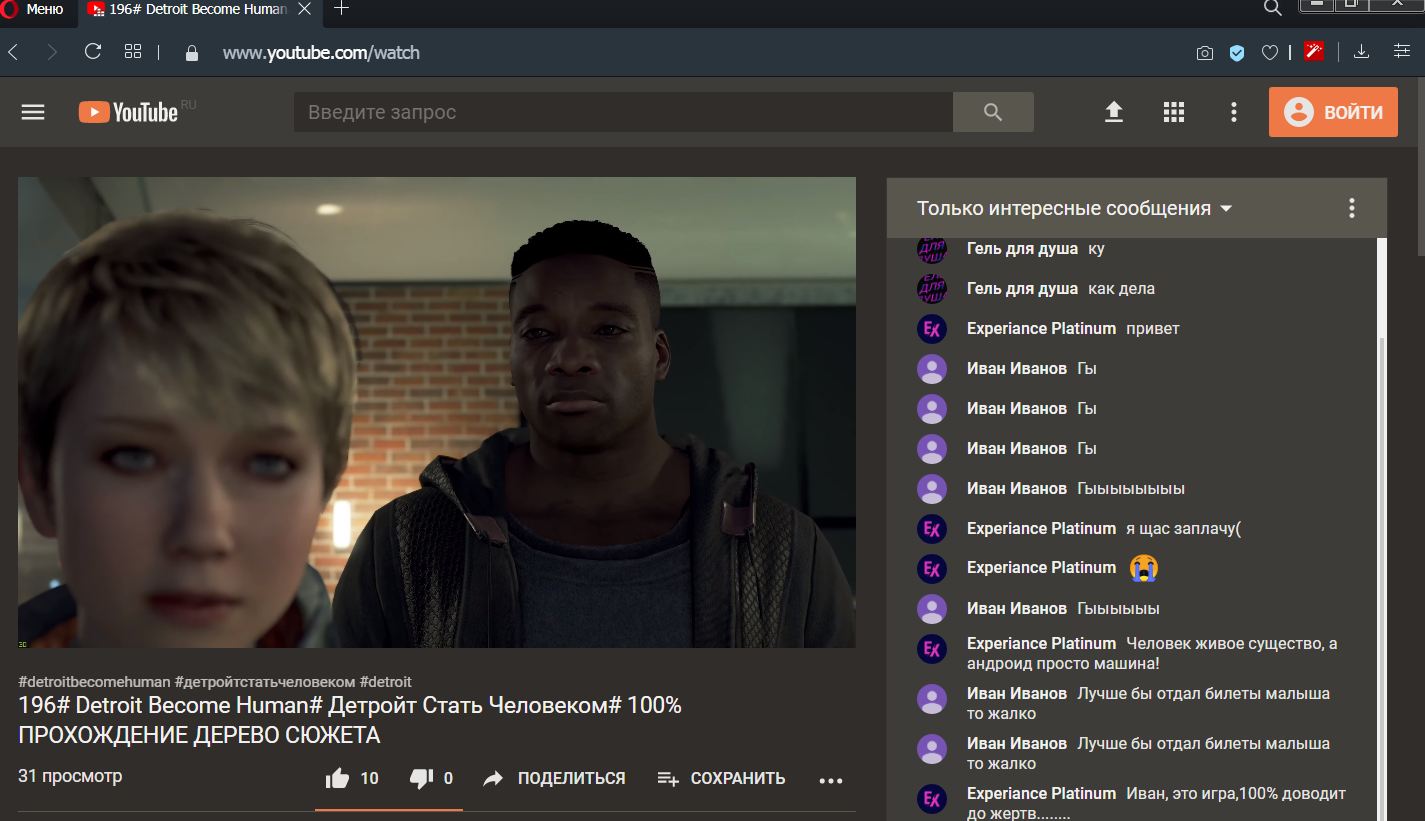Open the chat three-dot options menu

pyautogui.click(x=1352, y=208)
